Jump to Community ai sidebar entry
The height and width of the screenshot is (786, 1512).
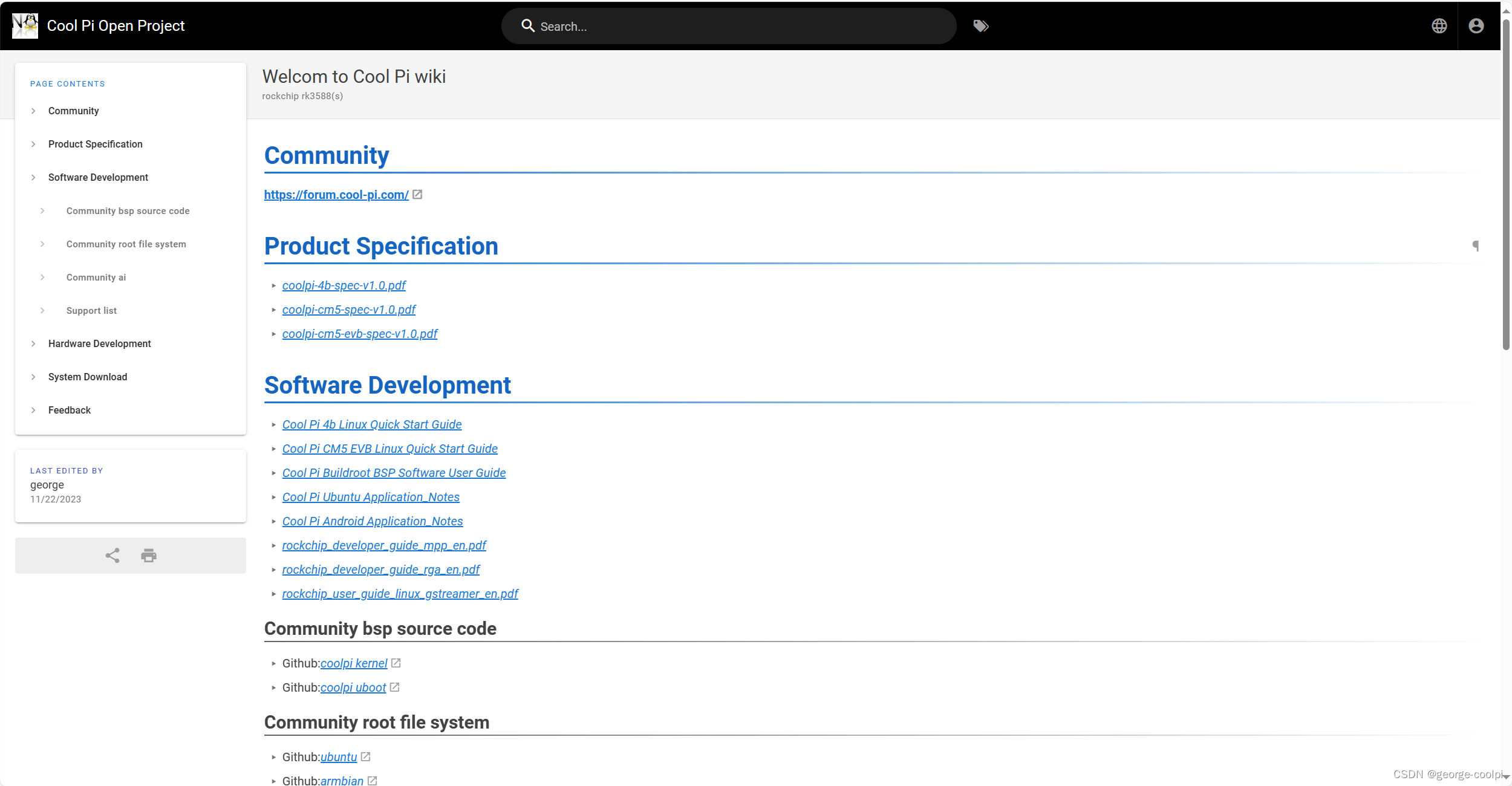click(96, 278)
